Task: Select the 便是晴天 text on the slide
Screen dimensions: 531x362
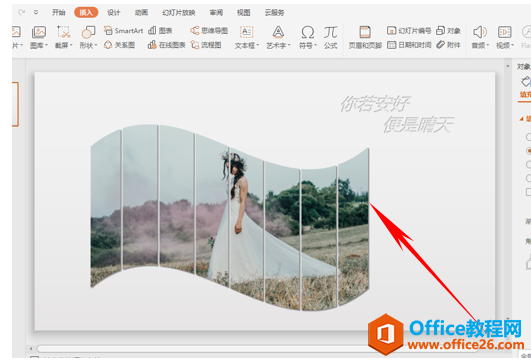Action: [419, 124]
